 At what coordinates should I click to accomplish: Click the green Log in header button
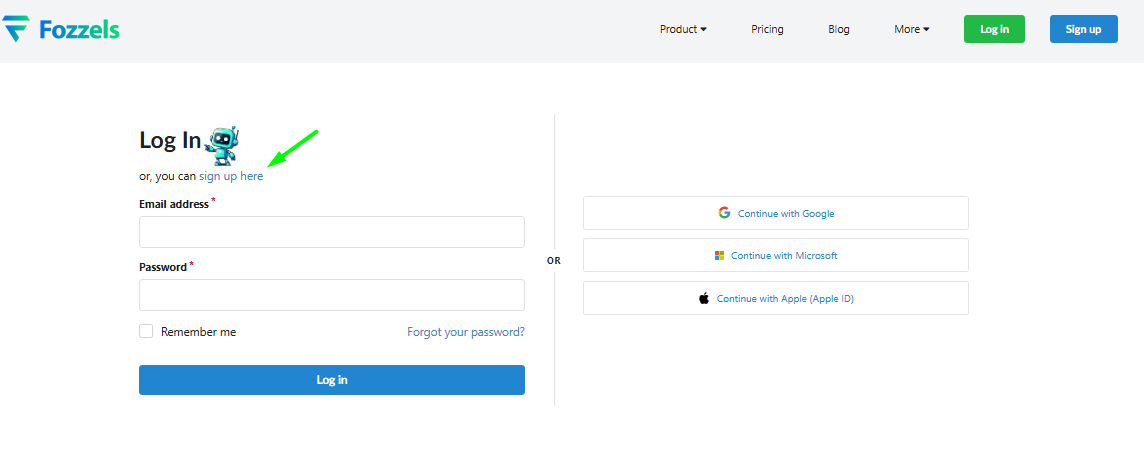(994, 29)
